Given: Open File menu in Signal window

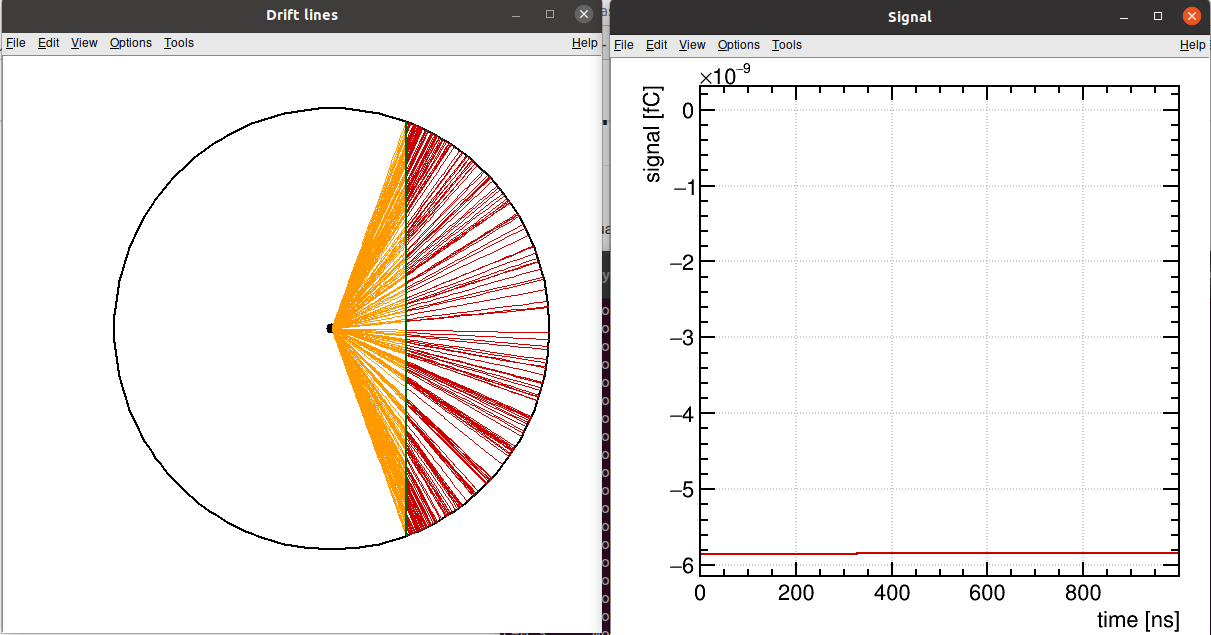Looking at the screenshot, I should point(623,45).
